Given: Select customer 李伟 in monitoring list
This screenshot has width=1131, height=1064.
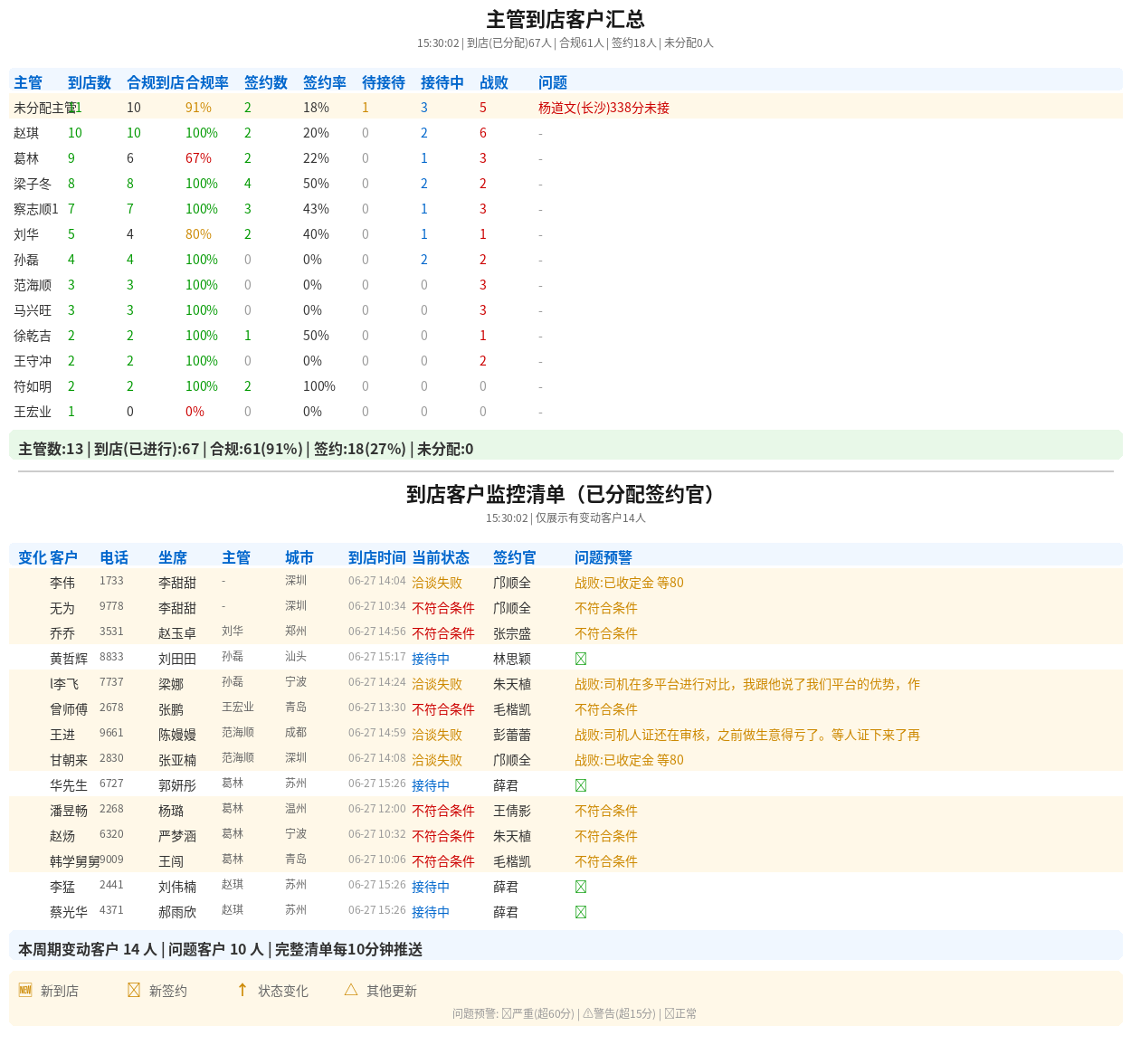Looking at the screenshot, I should coord(62,583).
